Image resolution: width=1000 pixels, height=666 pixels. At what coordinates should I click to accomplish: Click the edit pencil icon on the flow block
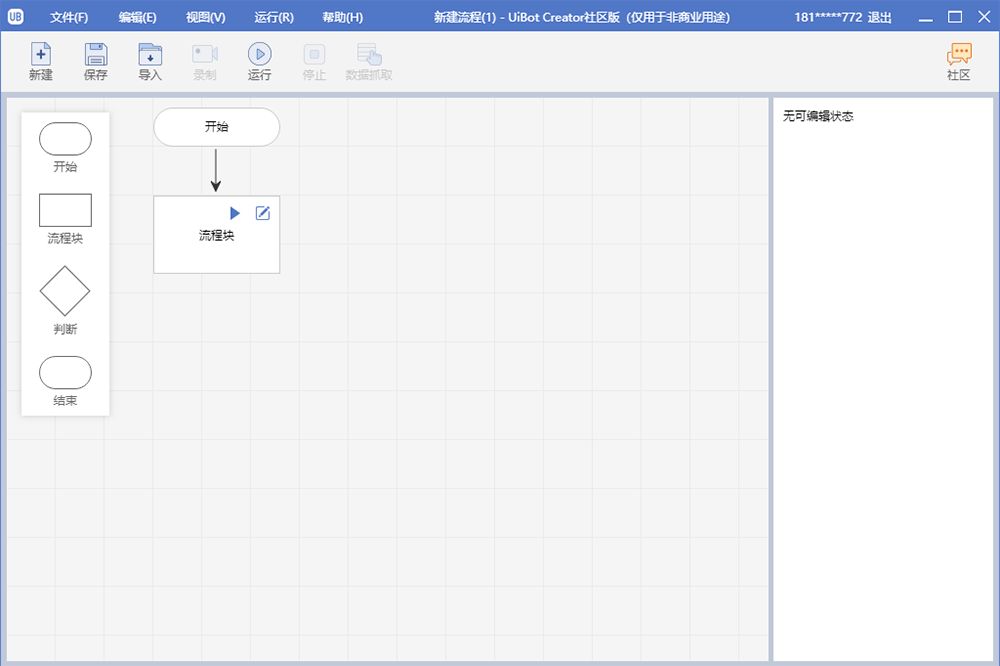pos(263,213)
